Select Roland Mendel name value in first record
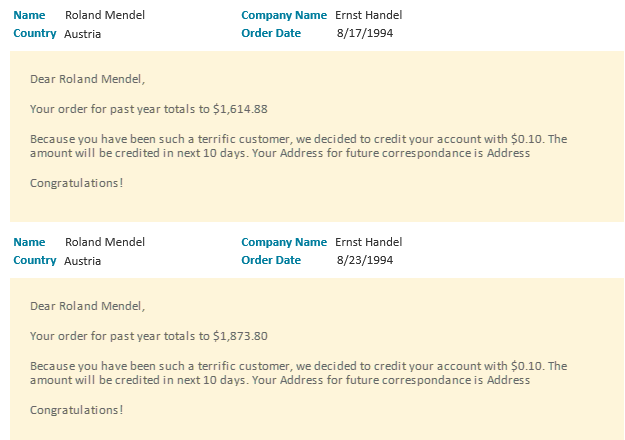This screenshot has height=440, width=625. point(105,15)
